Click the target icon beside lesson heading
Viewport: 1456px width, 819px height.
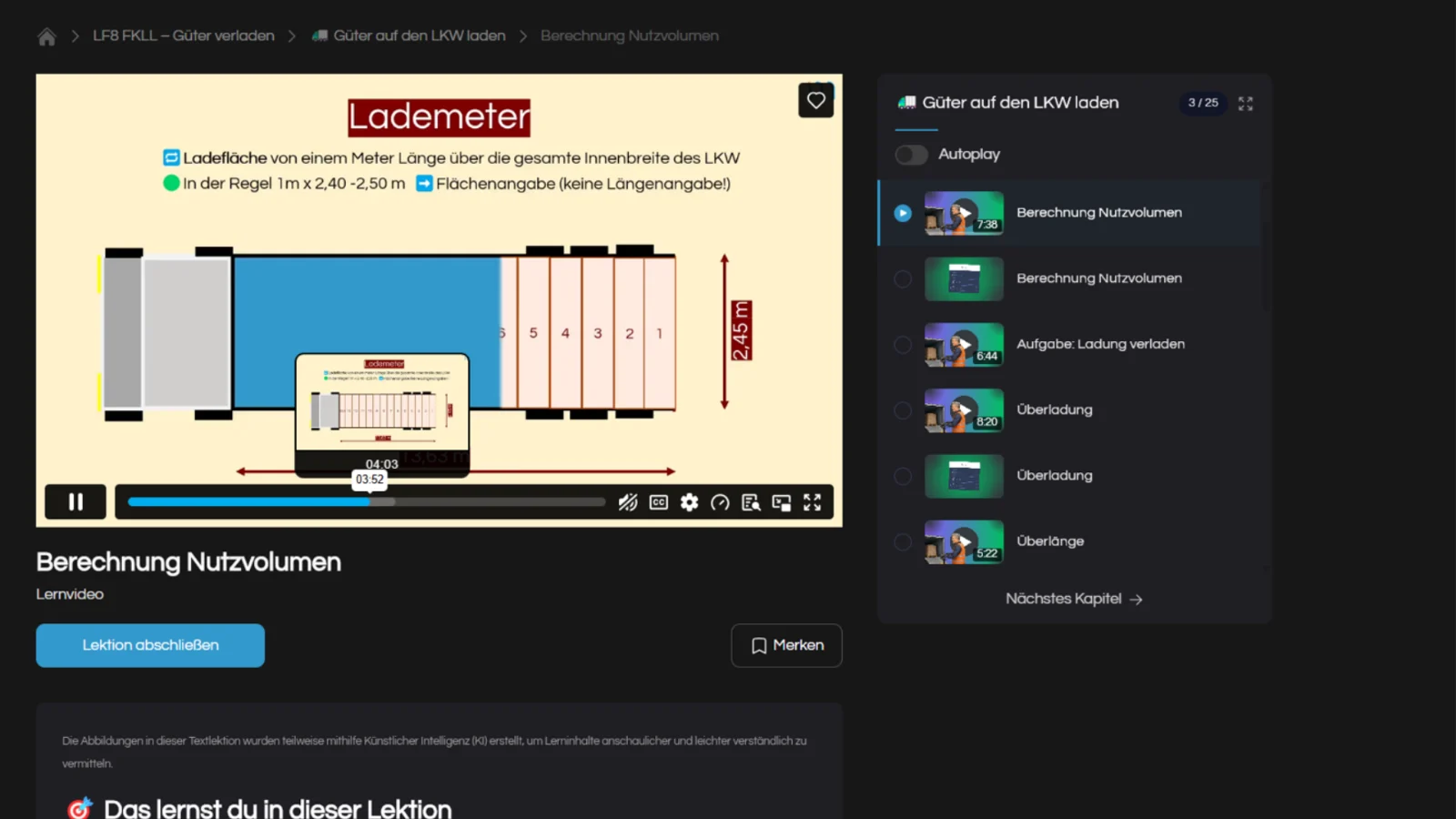(80, 808)
